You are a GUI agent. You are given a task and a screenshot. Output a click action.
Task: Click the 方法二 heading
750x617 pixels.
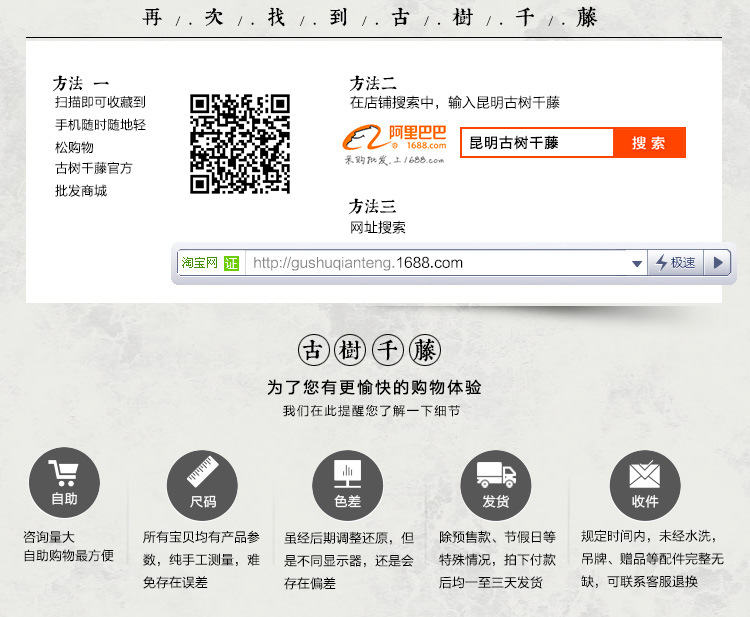pos(373,83)
